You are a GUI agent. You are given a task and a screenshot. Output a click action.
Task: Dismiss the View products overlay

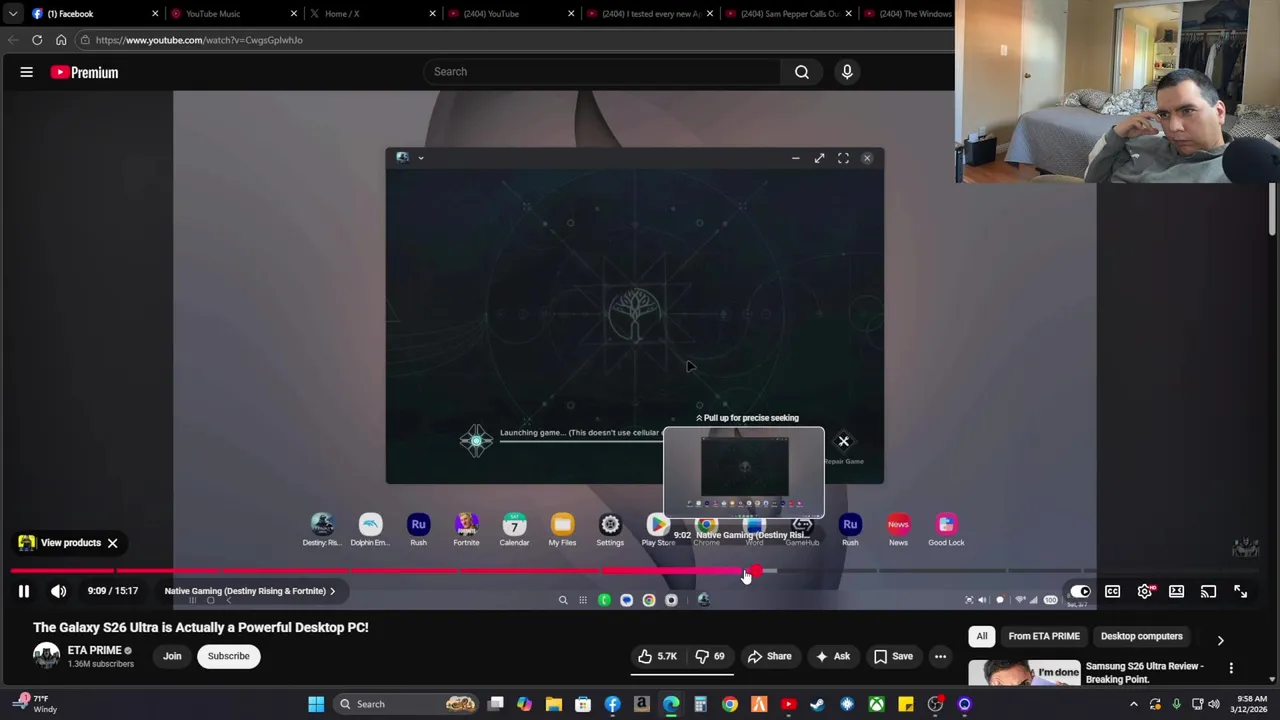(x=112, y=543)
